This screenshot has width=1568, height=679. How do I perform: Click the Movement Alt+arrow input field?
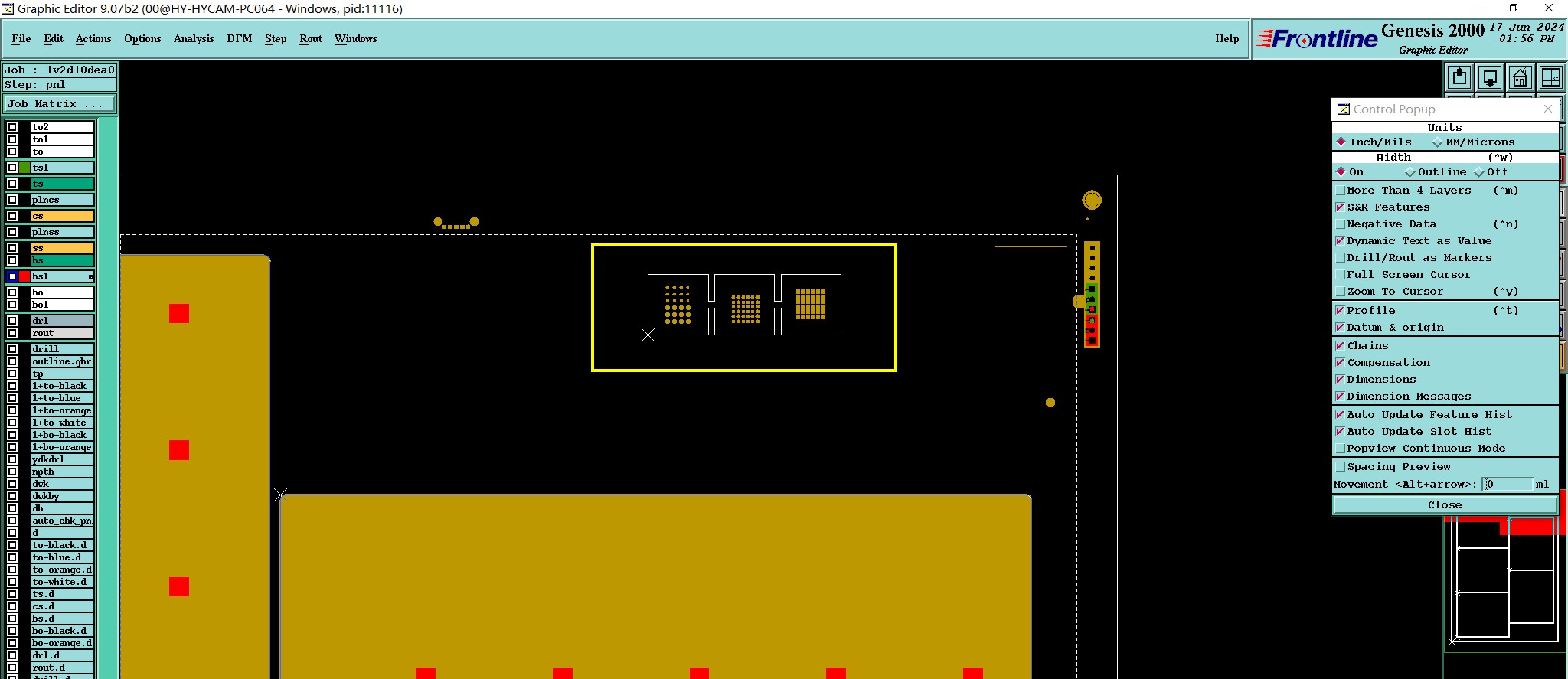pos(1508,485)
